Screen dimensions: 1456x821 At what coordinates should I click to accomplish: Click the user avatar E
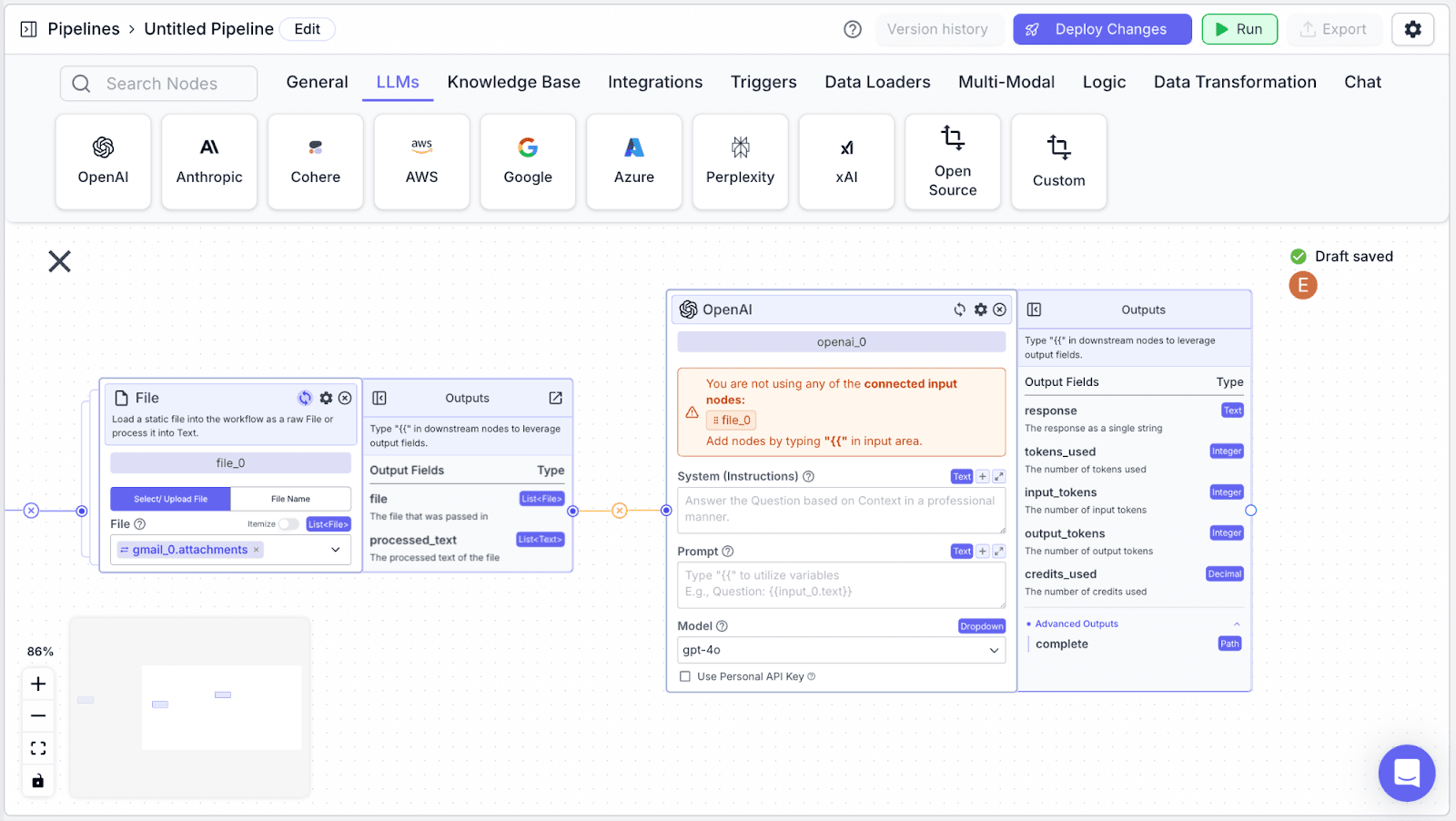tap(1303, 286)
